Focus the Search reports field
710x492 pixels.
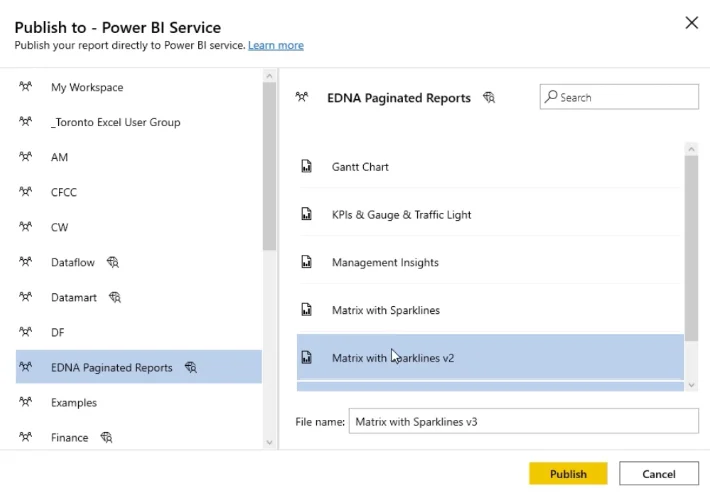[619, 96]
